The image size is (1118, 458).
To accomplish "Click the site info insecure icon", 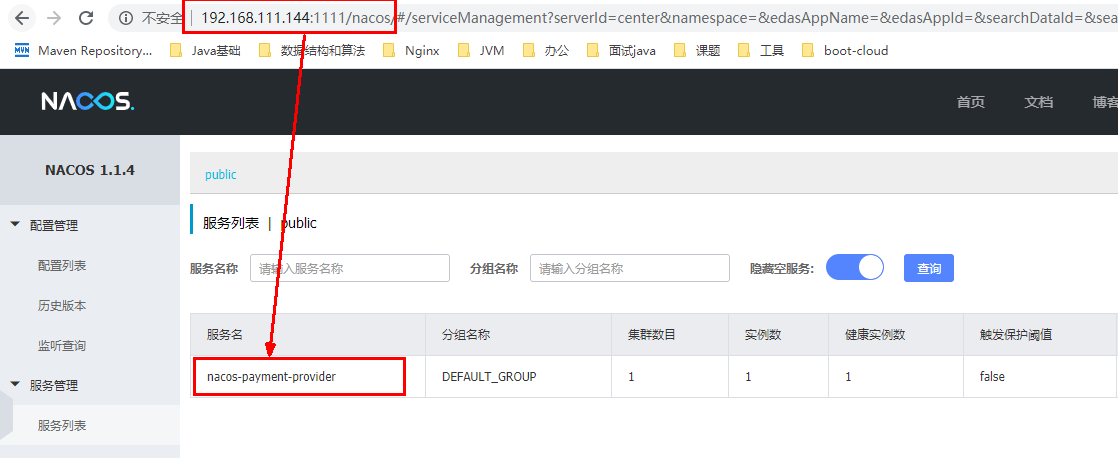I will 126,18.
